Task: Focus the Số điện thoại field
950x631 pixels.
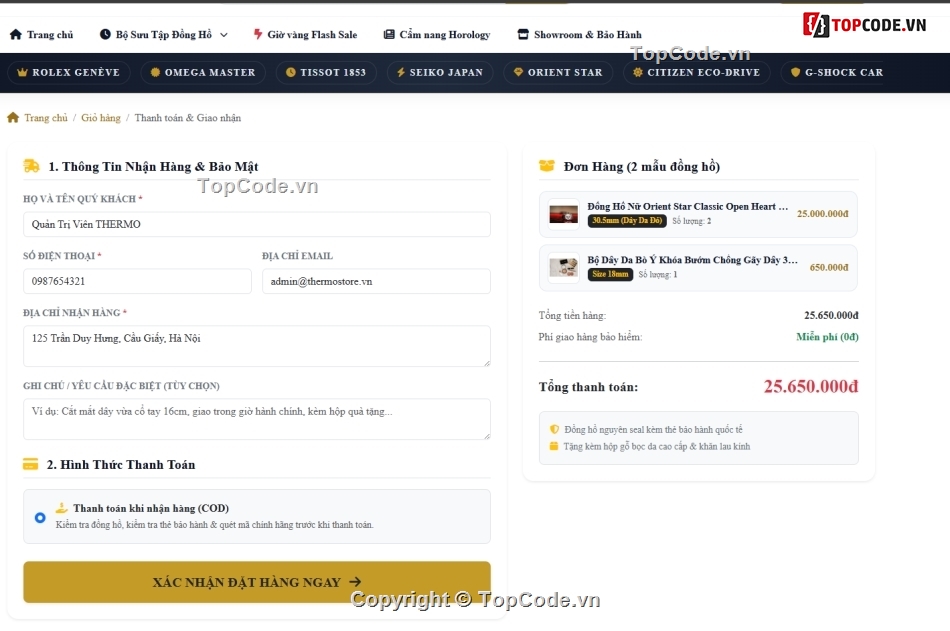Action: click(x=138, y=281)
